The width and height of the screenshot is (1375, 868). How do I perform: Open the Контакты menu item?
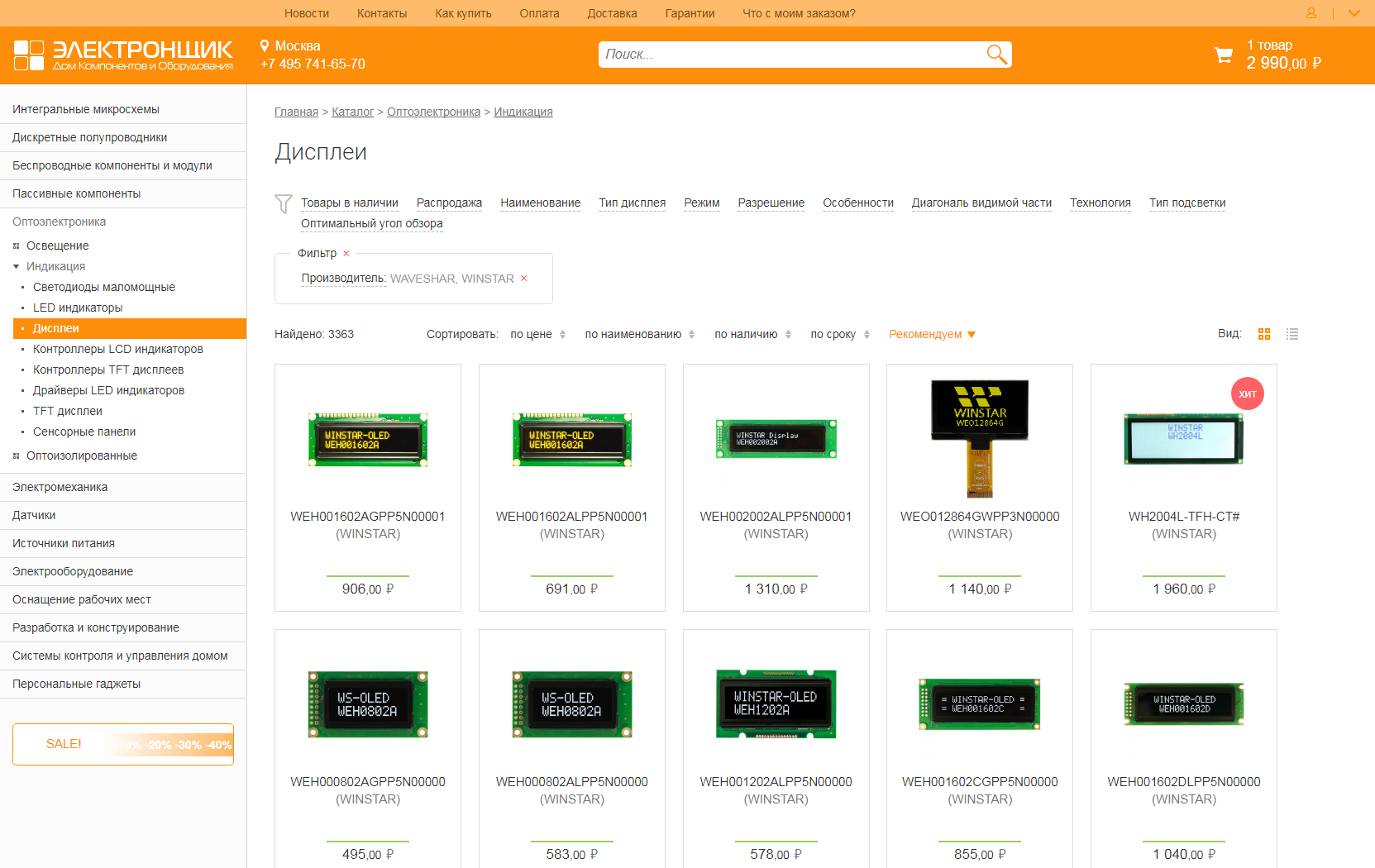382,13
